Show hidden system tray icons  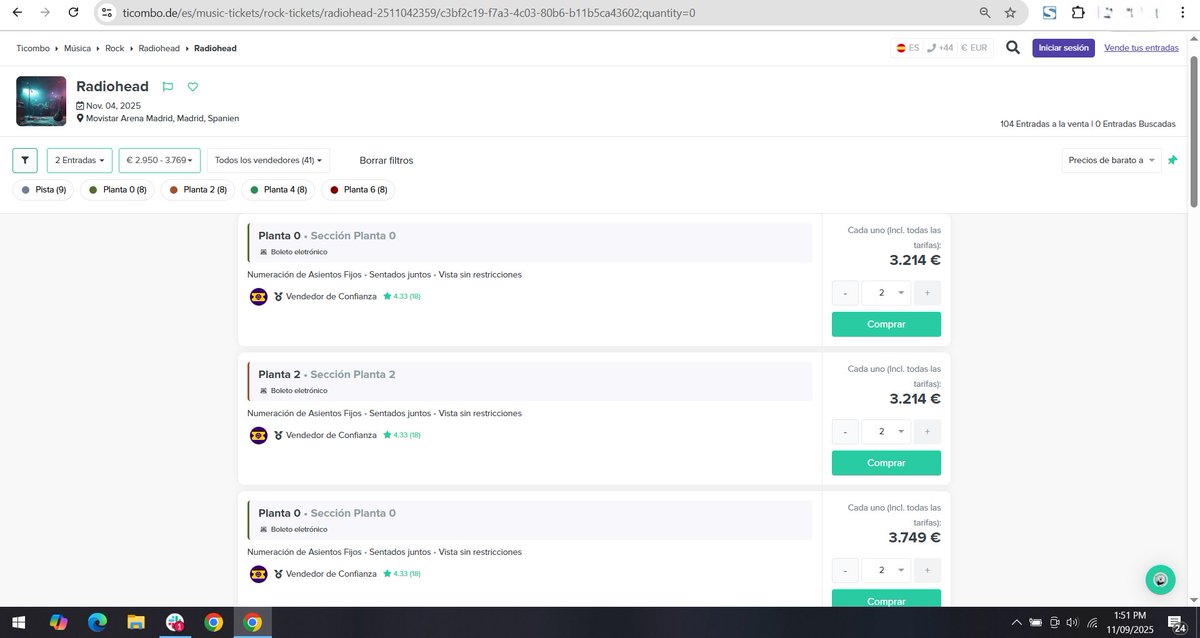[1017, 623]
